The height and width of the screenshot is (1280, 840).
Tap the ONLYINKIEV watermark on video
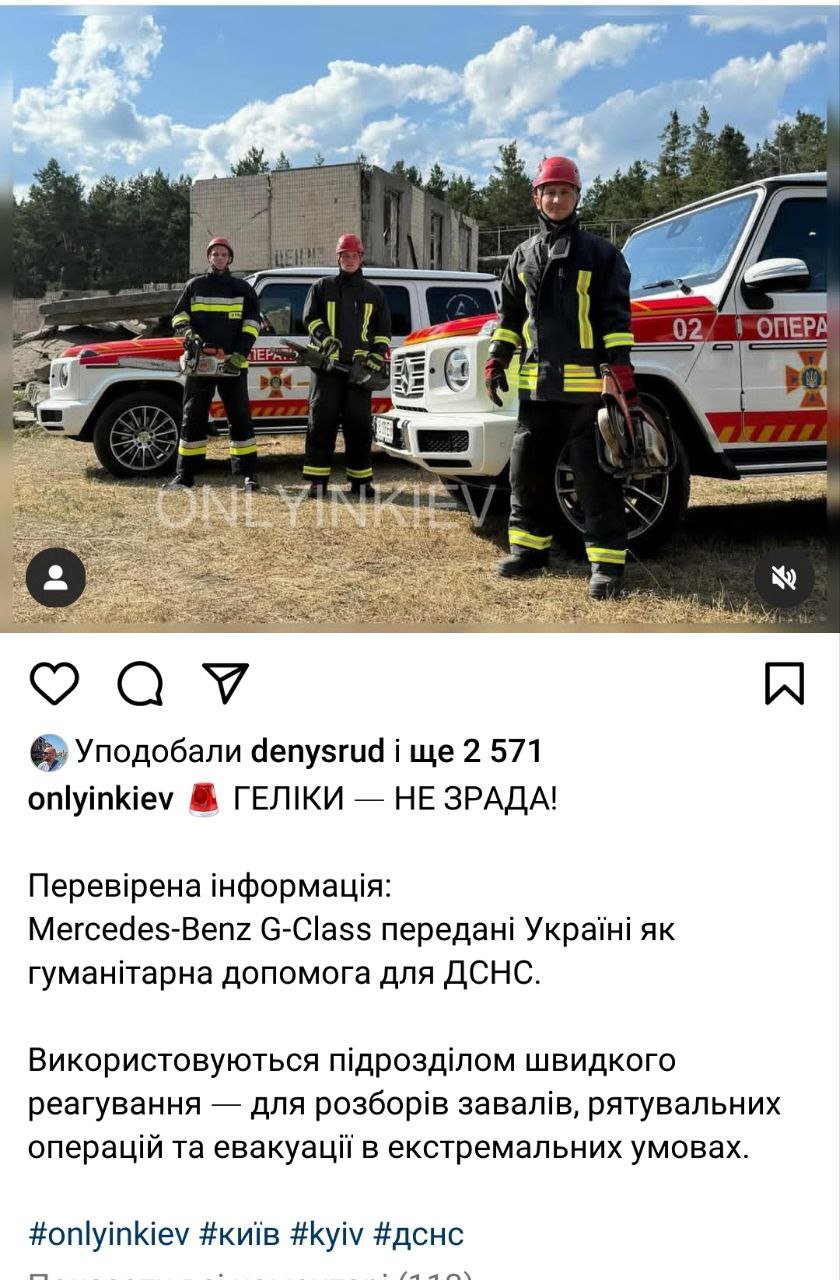point(325,507)
